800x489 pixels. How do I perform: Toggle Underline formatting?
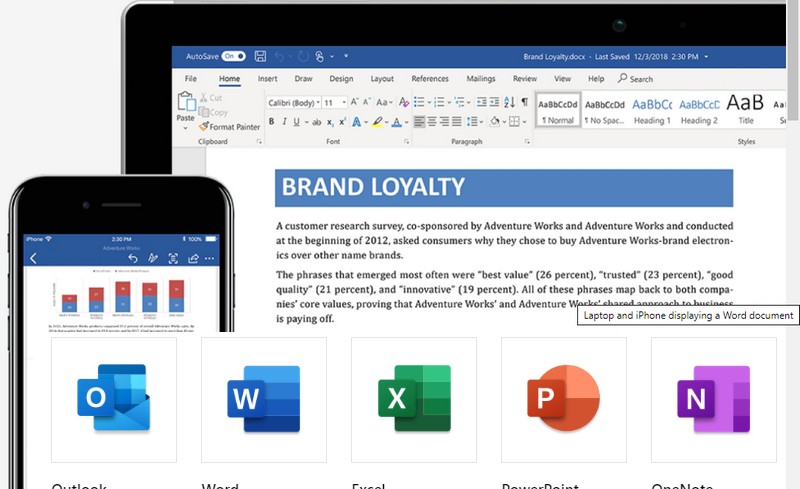pyautogui.click(x=296, y=122)
